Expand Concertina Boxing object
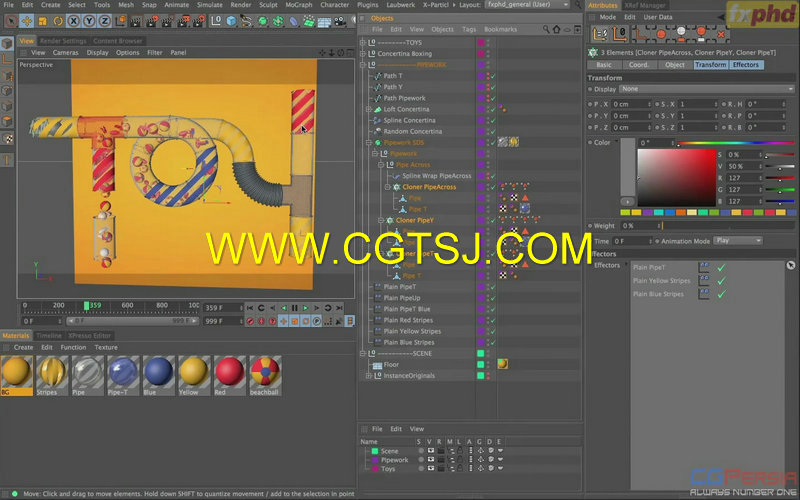Viewport: 800px width, 500px height. pyautogui.click(x=363, y=54)
